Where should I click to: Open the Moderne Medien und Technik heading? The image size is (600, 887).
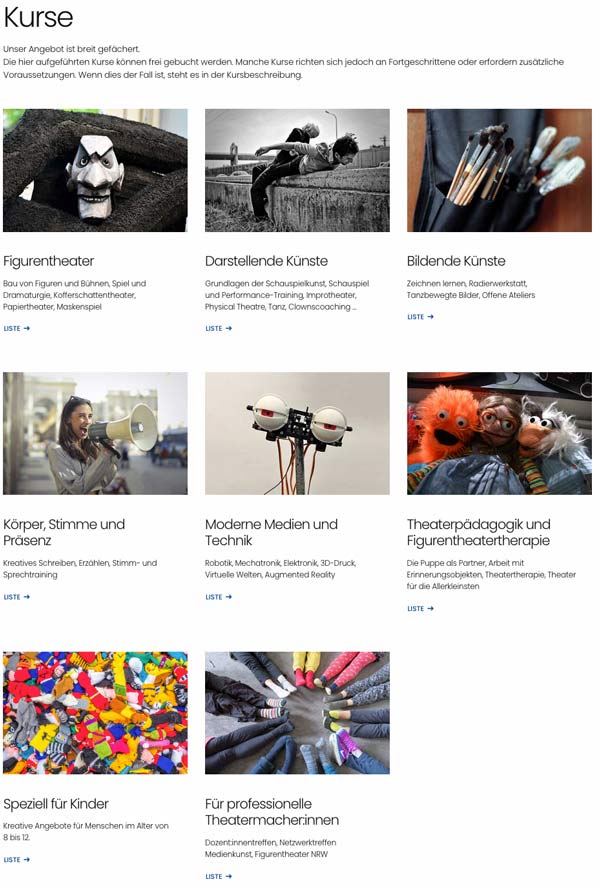coord(271,532)
